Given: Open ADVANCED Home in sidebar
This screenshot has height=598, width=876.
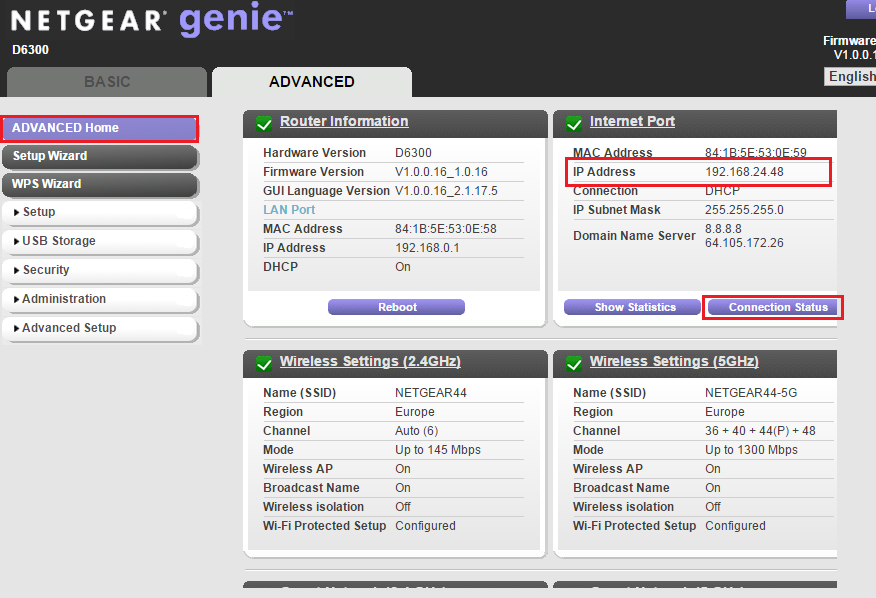Looking at the screenshot, I should 100,128.
